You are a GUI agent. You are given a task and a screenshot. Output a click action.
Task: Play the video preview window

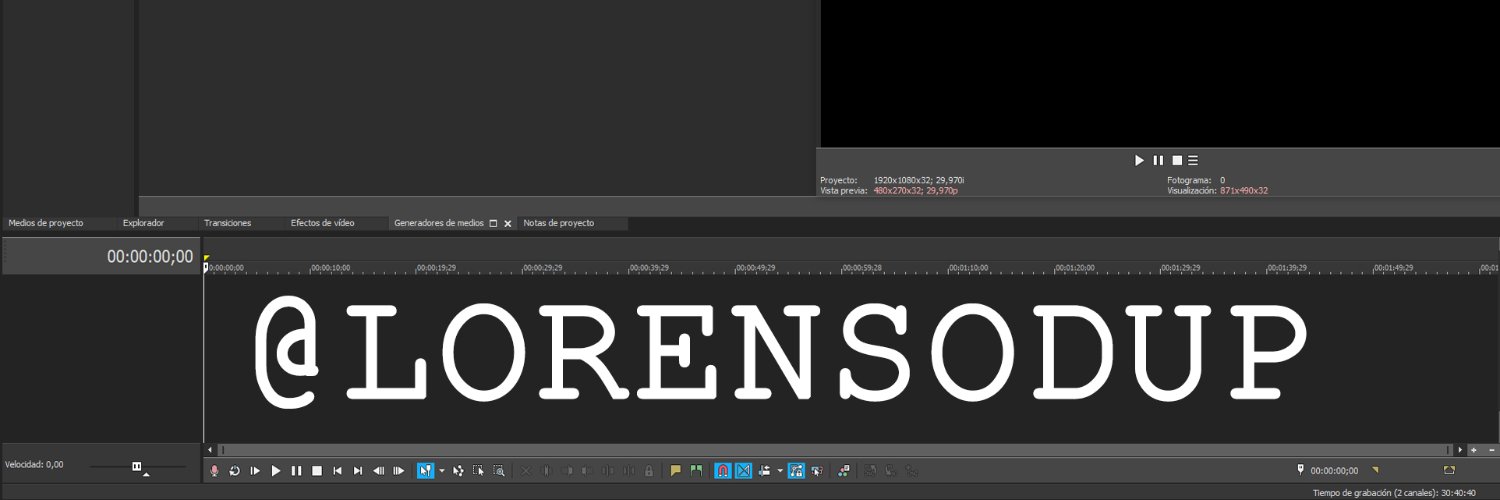[x=1139, y=160]
